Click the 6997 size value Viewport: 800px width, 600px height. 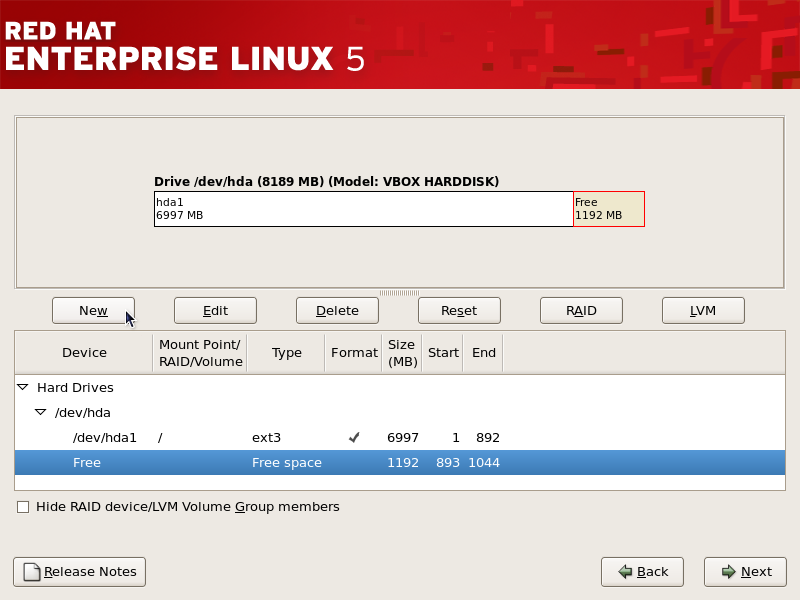[403, 438]
